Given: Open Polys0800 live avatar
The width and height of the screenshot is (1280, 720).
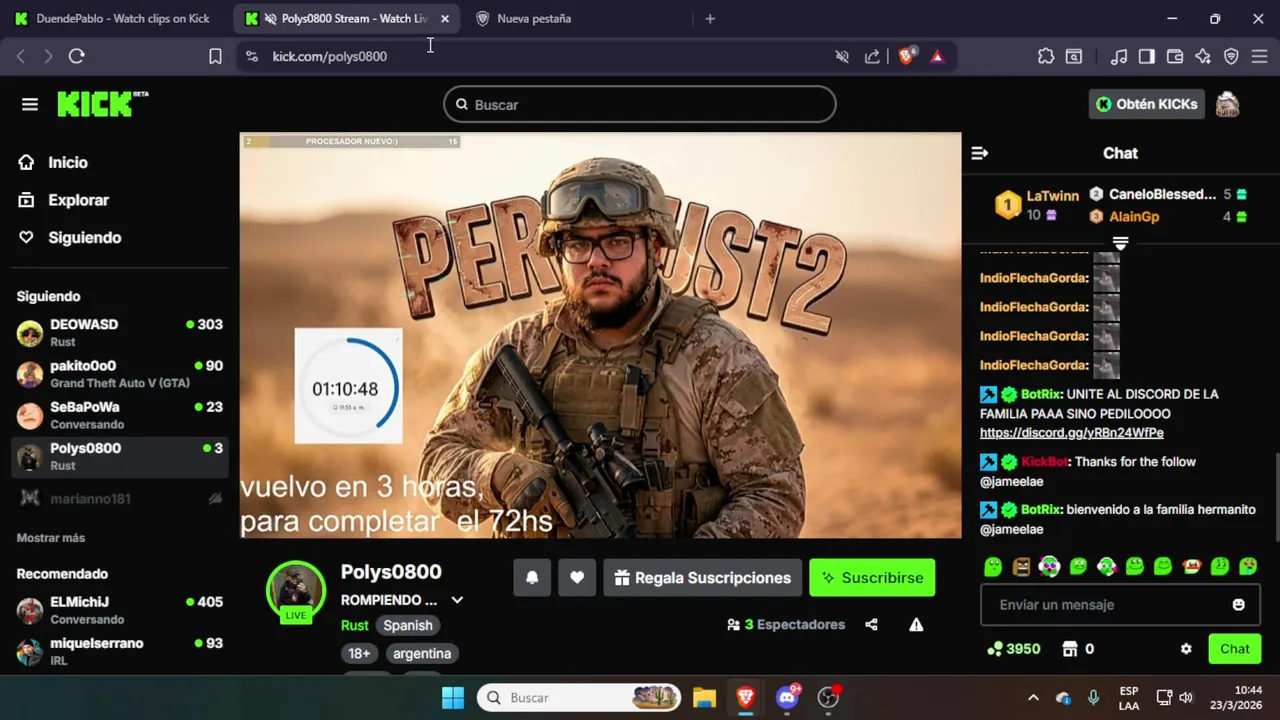Looking at the screenshot, I should 296,591.
